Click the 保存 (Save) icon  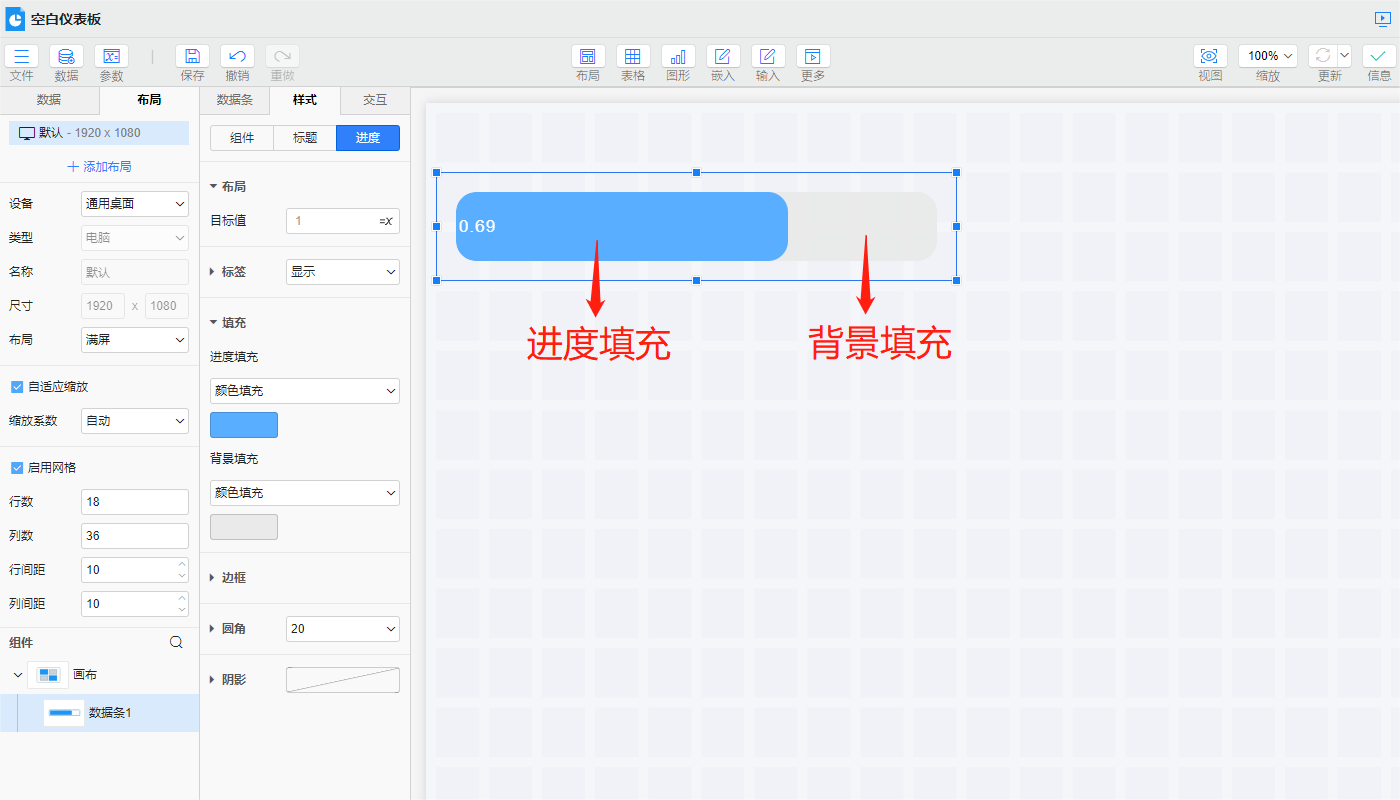pos(192,57)
